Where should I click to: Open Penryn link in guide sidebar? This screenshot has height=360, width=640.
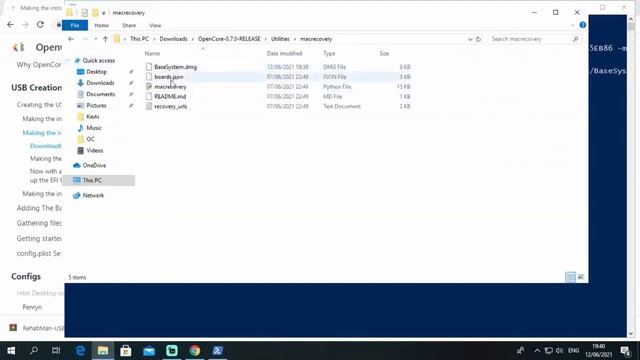click(x=32, y=307)
